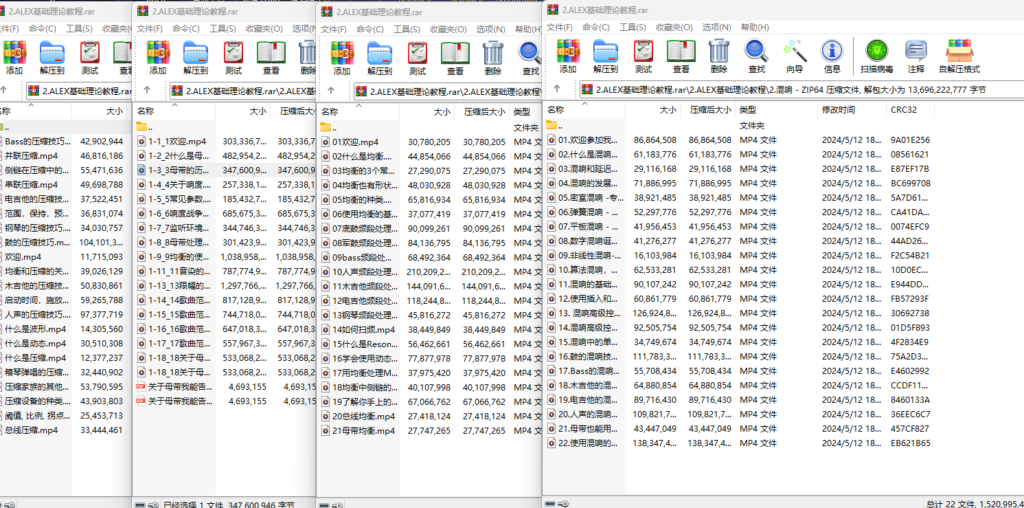Click 查找 search icon in rightmost window
Screen dimensions: 1024x508
(756, 55)
